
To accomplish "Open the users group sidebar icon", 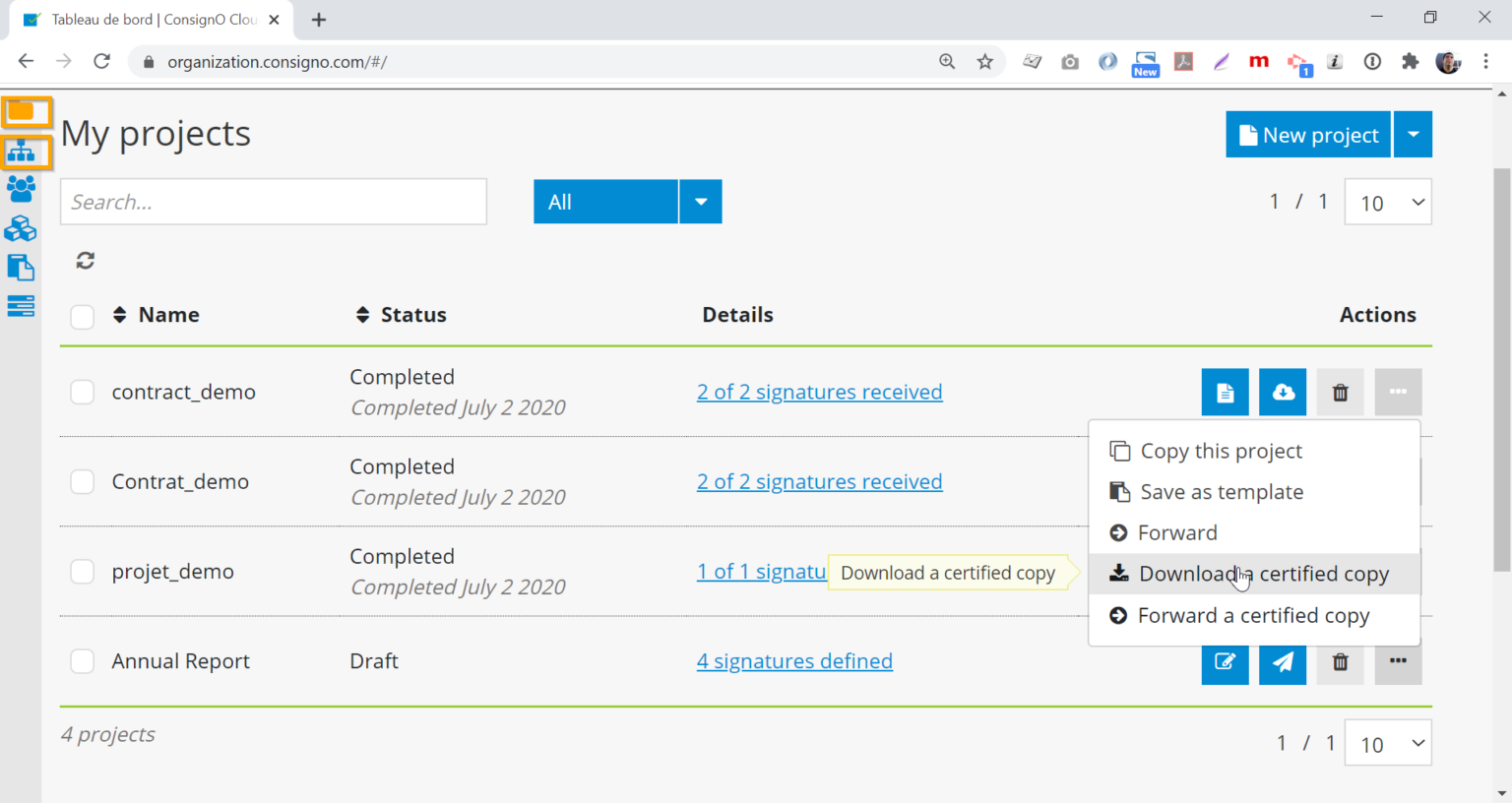I will [21, 189].
